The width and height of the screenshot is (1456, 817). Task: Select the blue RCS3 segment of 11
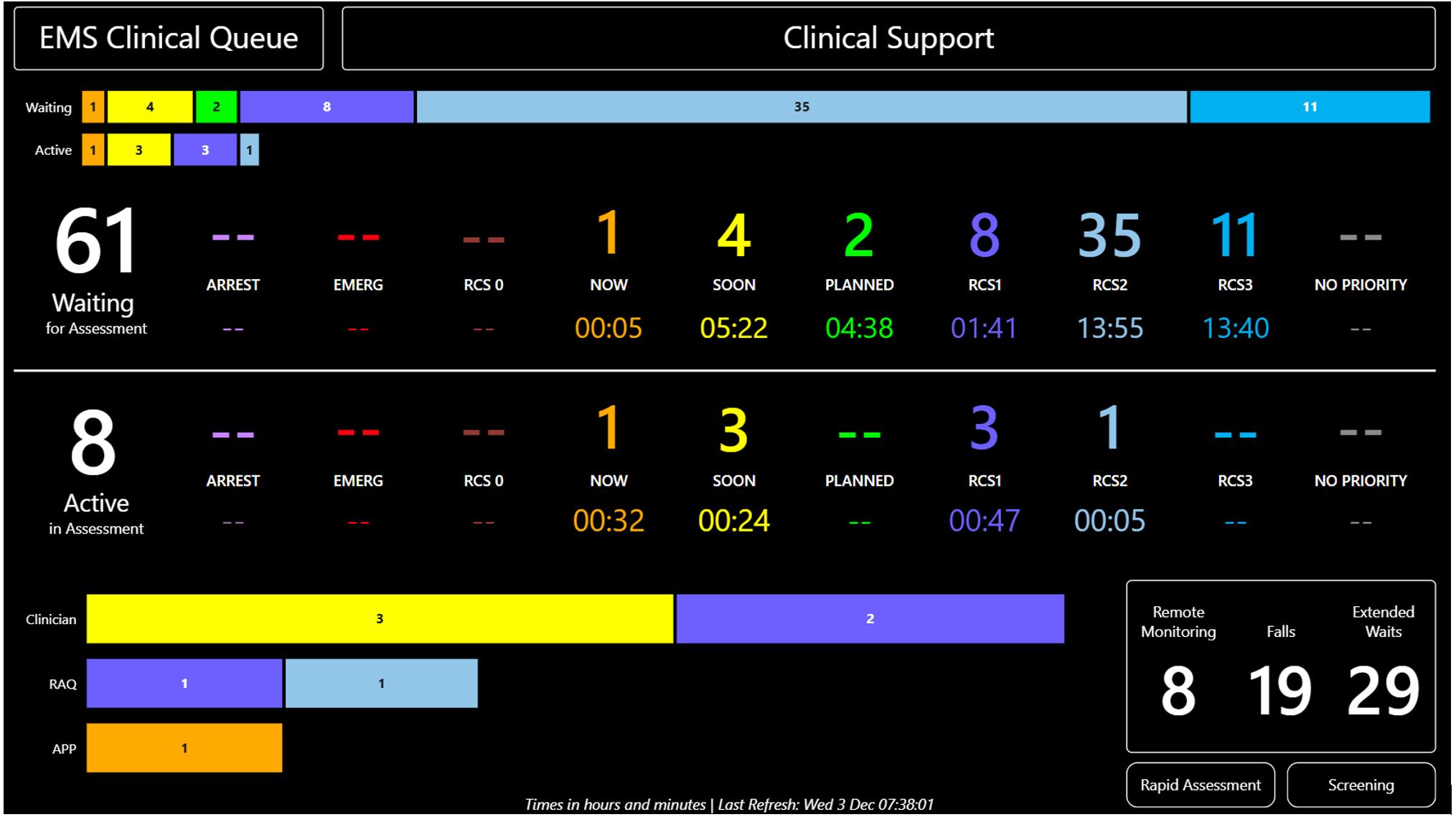point(1309,106)
